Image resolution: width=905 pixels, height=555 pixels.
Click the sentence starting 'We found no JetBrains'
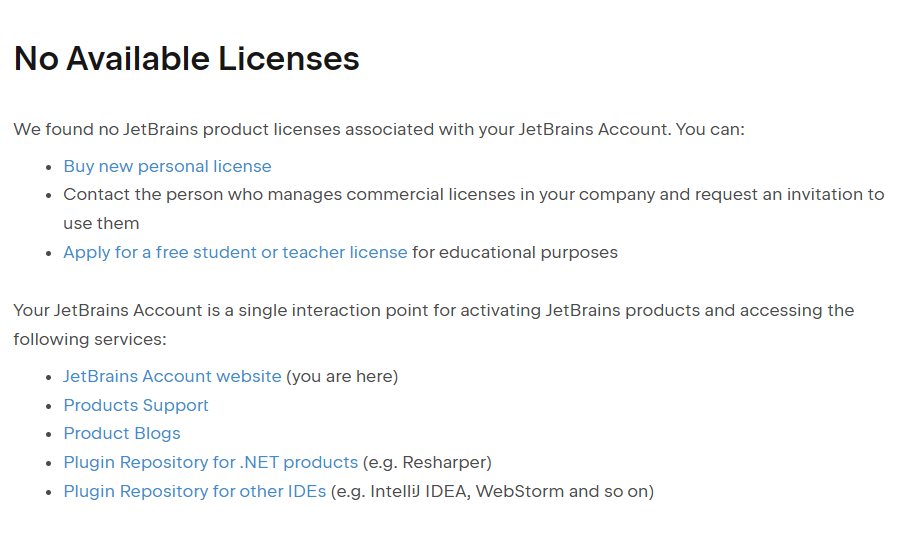point(379,129)
